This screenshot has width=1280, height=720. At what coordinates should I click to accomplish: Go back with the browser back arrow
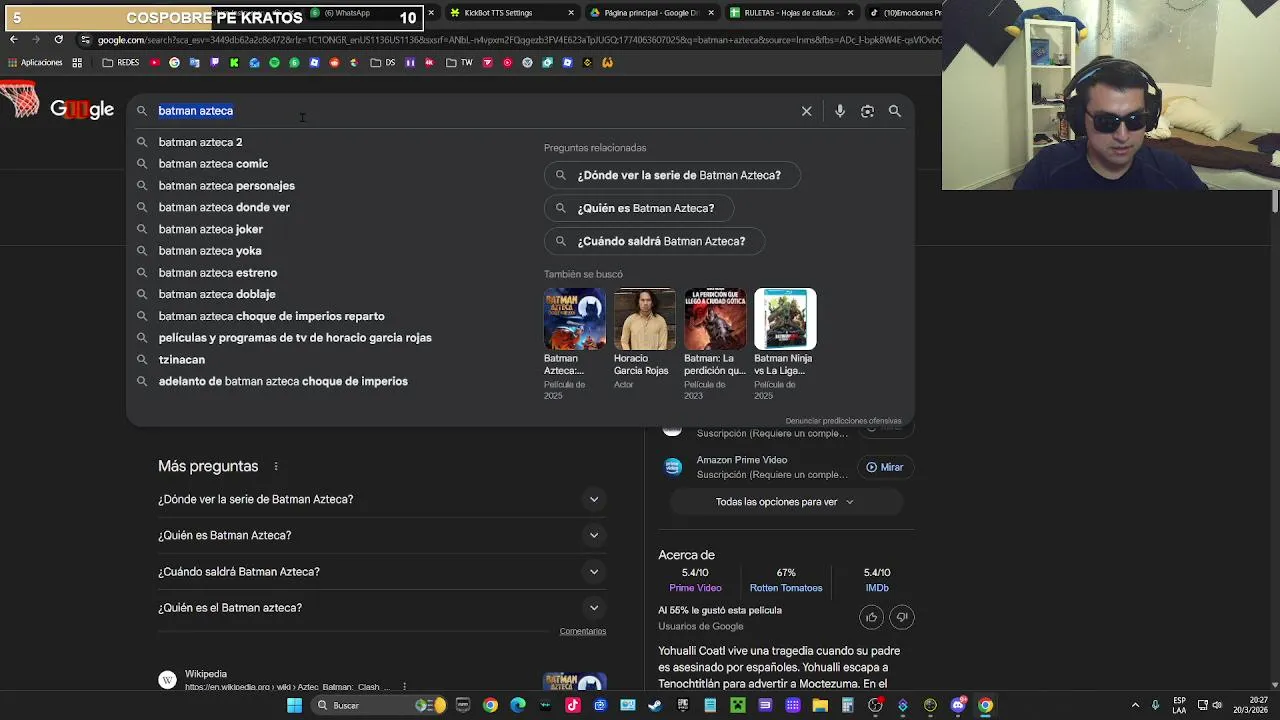[13, 40]
